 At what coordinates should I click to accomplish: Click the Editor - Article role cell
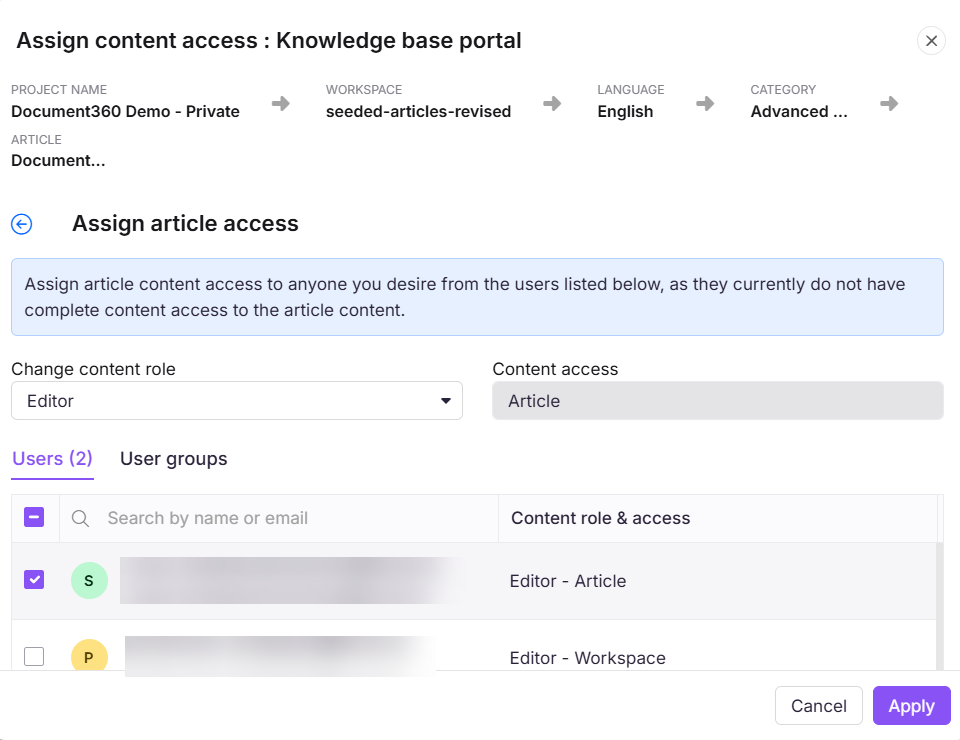pos(568,581)
